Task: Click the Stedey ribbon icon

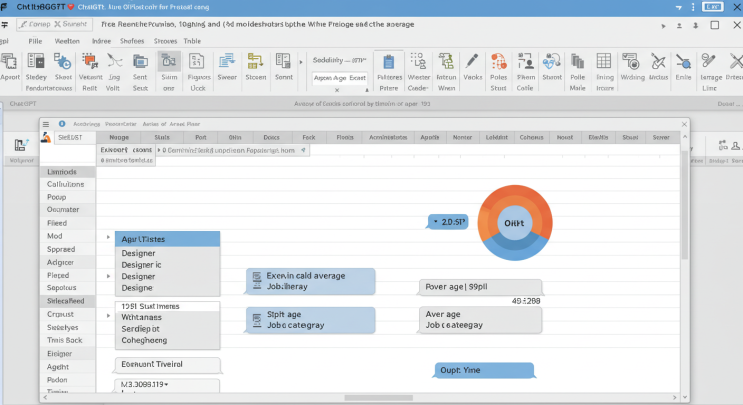Action: click(36, 62)
